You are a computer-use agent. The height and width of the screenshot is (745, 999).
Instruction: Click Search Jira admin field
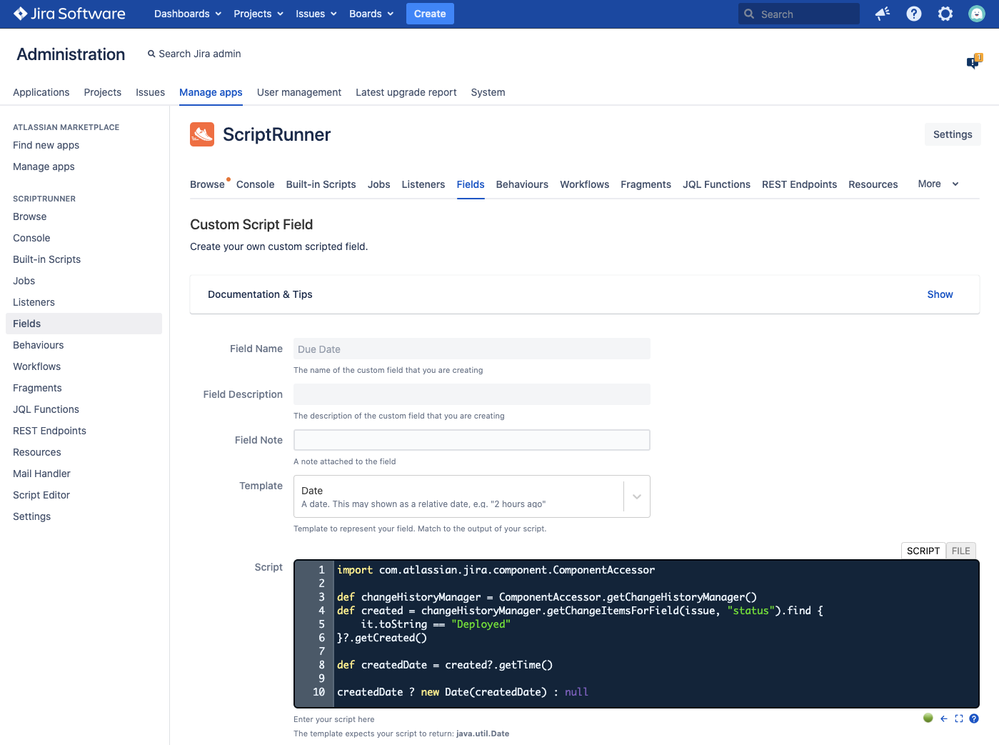click(x=194, y=54)
